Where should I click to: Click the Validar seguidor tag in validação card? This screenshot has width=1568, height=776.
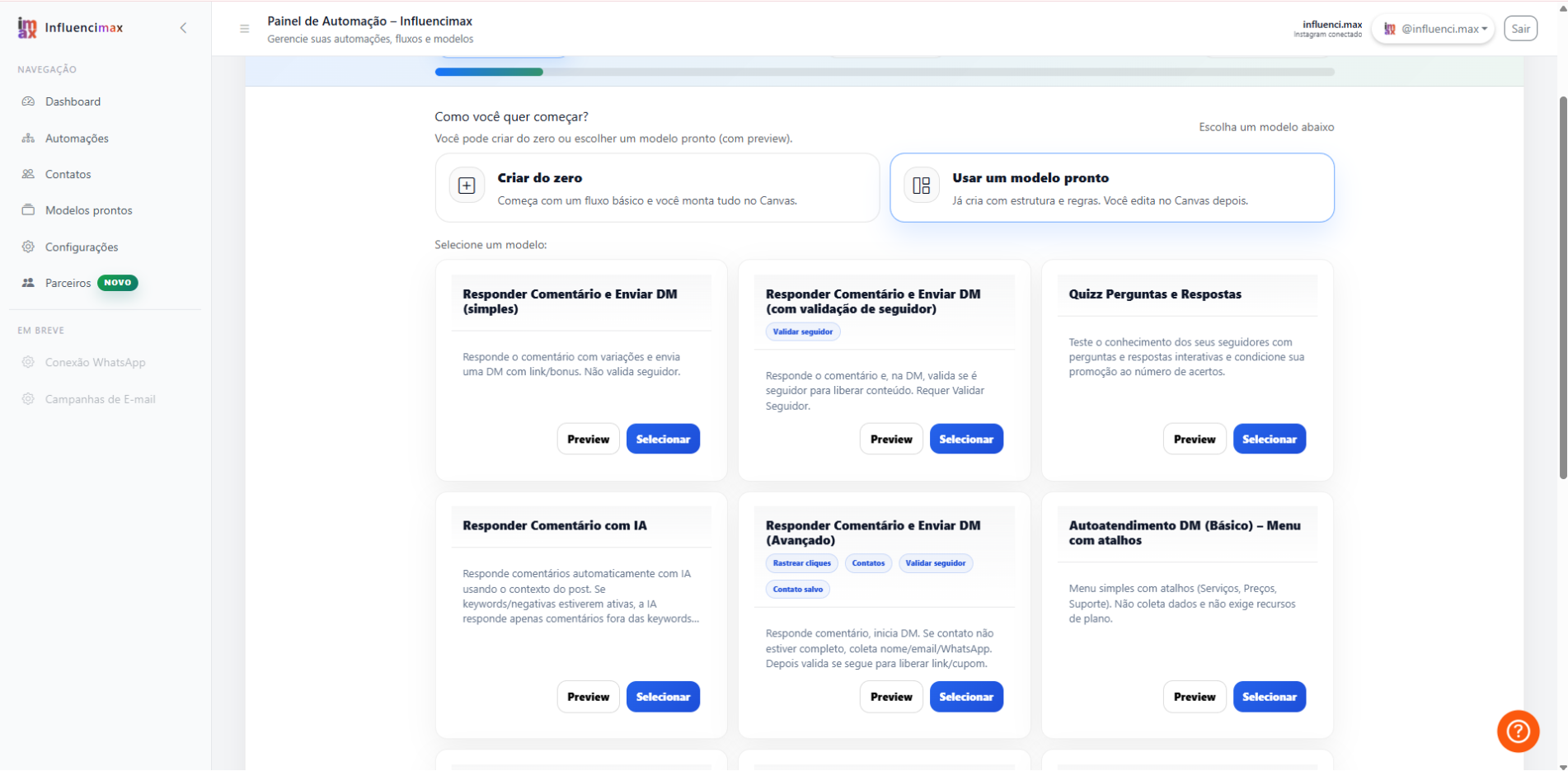pos(803,332)
